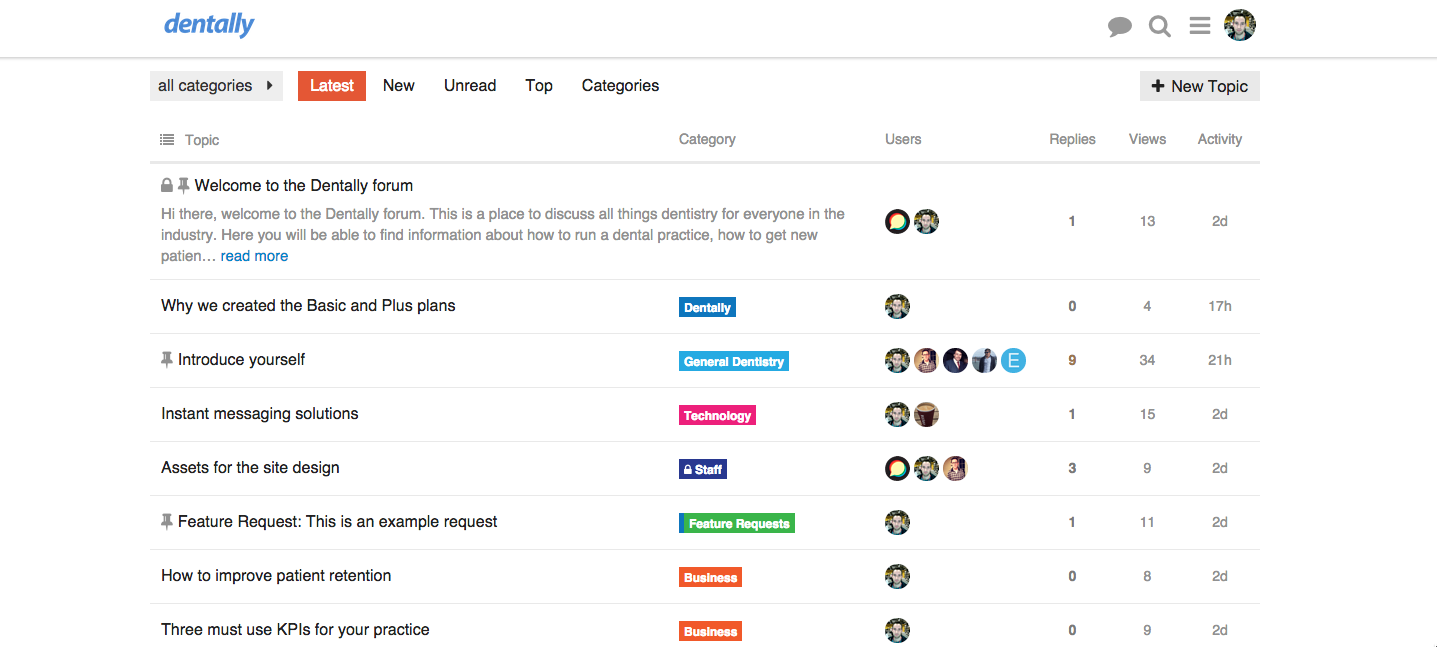Expand welcome post with 'read more'

click(254, 256)
